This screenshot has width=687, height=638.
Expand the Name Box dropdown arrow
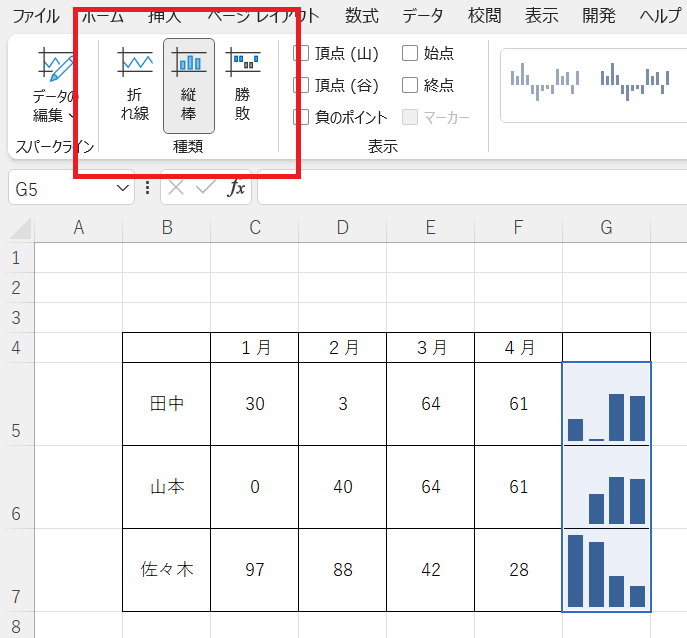(x=123, y=188)
